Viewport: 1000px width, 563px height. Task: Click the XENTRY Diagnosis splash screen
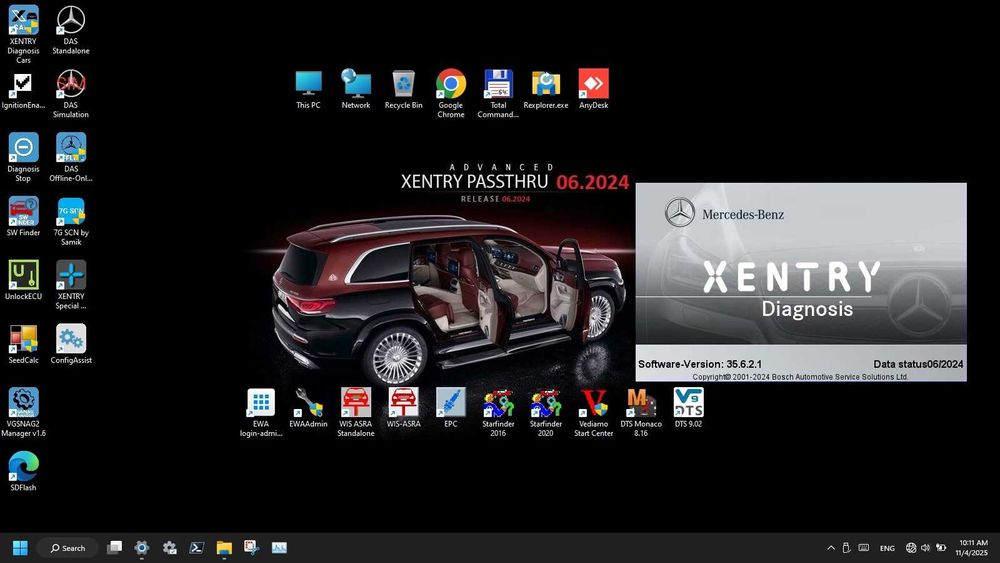tap(801, 282)
